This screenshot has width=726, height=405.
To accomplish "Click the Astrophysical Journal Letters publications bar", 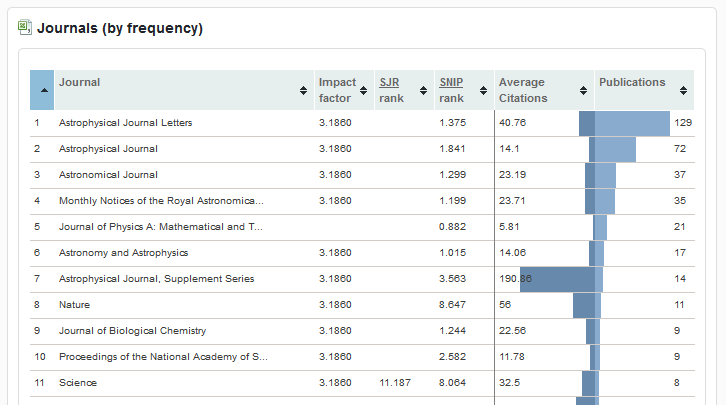I will click(631, 123).
